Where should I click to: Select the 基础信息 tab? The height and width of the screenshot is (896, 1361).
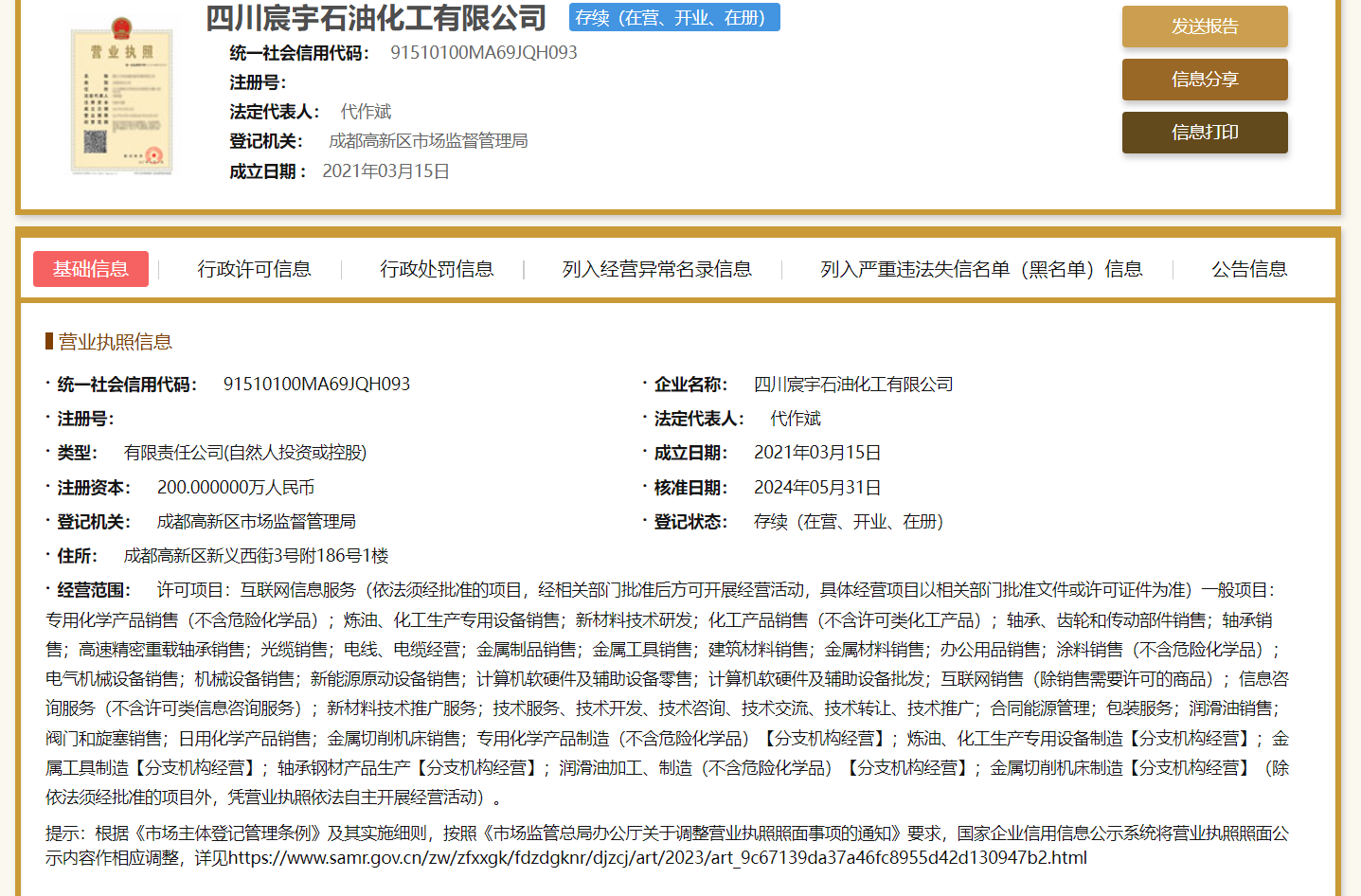click(x=91, y=269)
